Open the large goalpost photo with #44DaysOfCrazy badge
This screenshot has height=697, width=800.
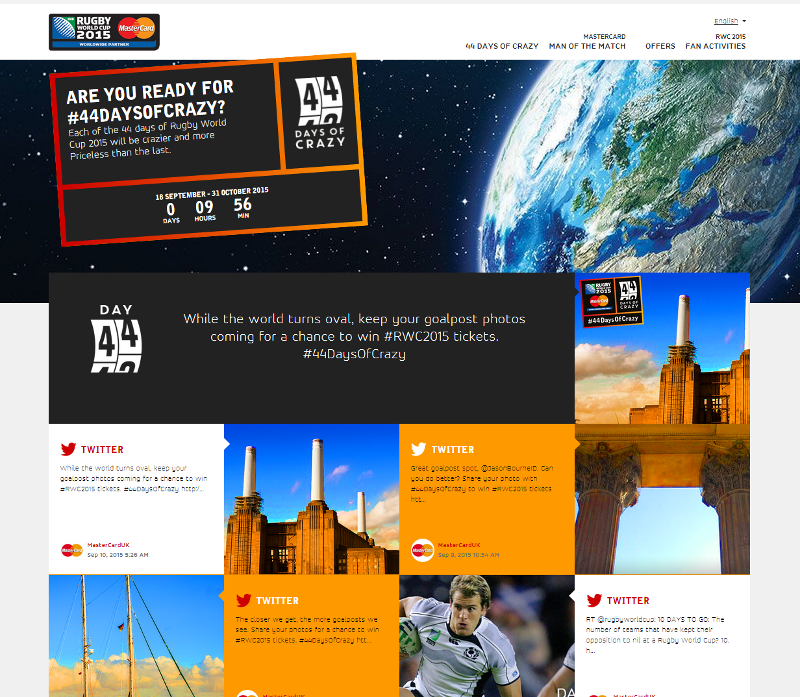[x=662, y=348]
